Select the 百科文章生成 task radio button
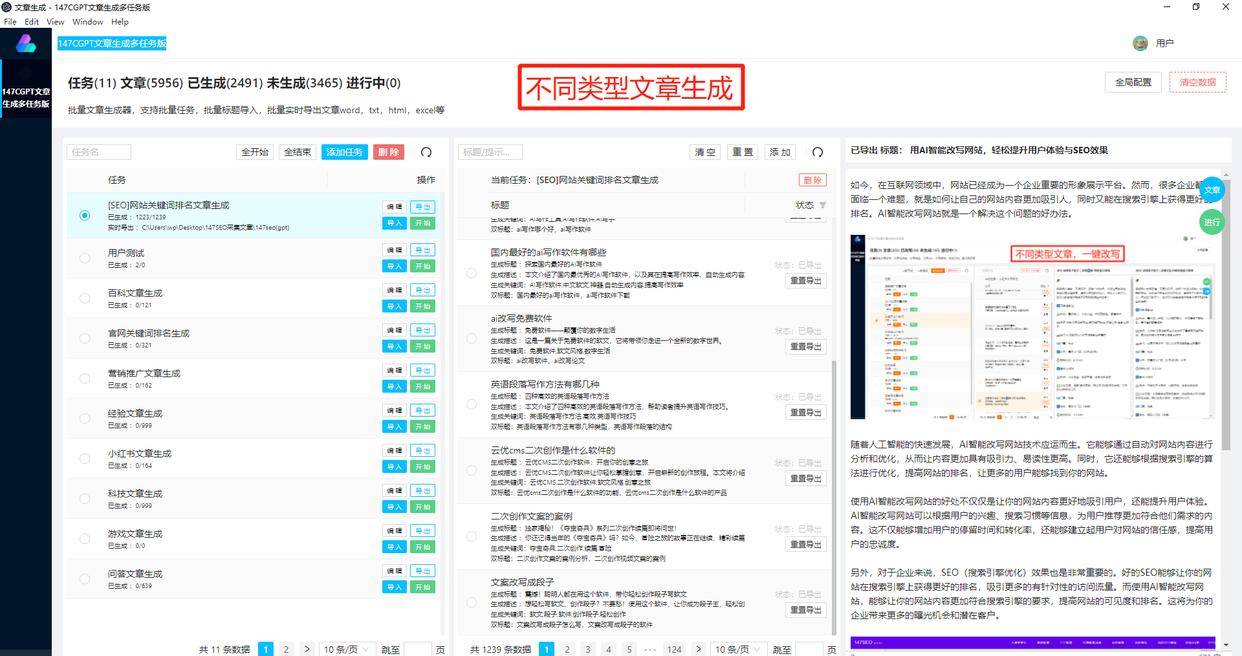This screenshot has height=656, width=1242. click(85, 298)
